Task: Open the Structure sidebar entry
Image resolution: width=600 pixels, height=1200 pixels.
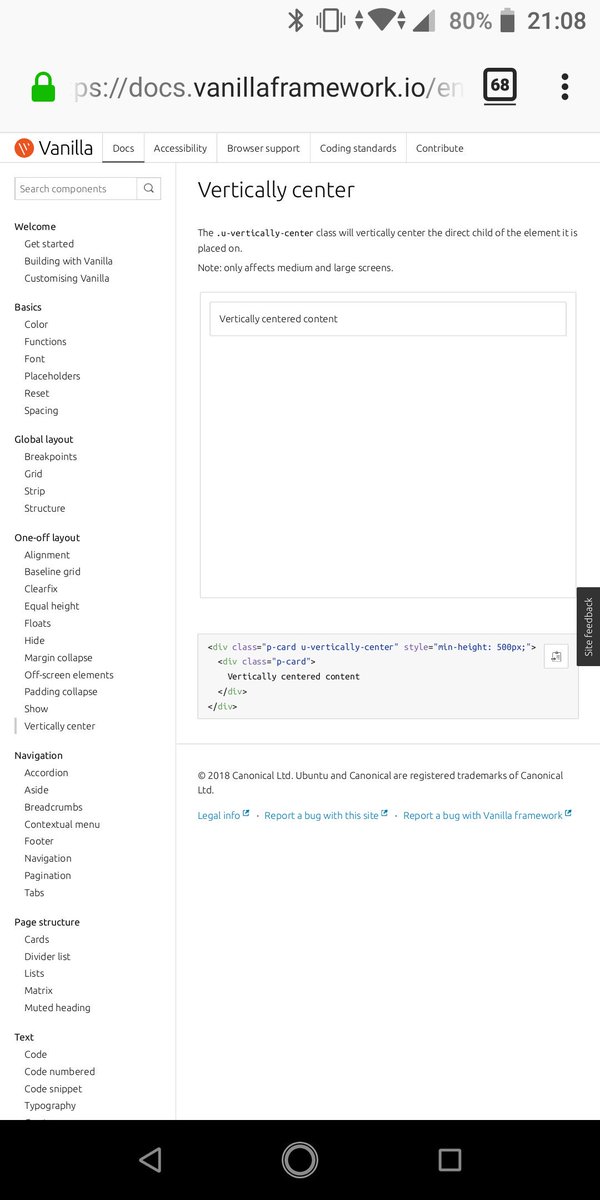Action: pyautogui.click(x=44, y=508)
